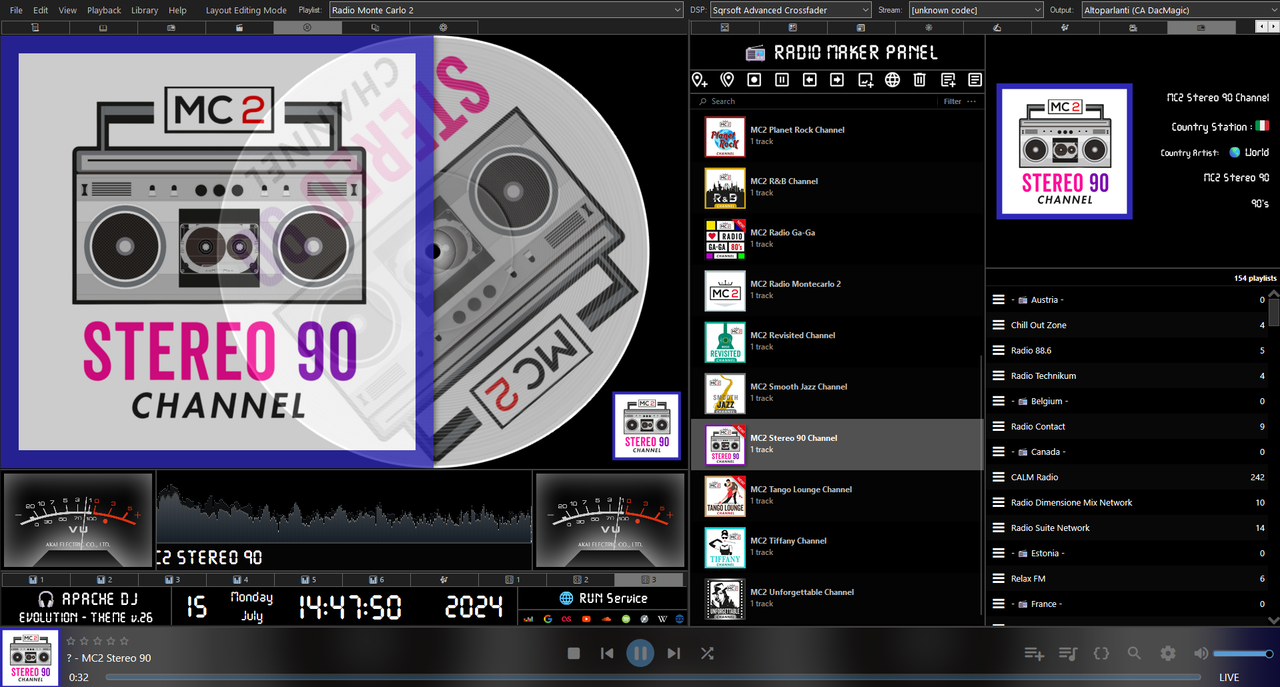The width and height of the screenshot is (1280, 687).
Task: Click the right arrow box icon
Action: coord(837,80)
